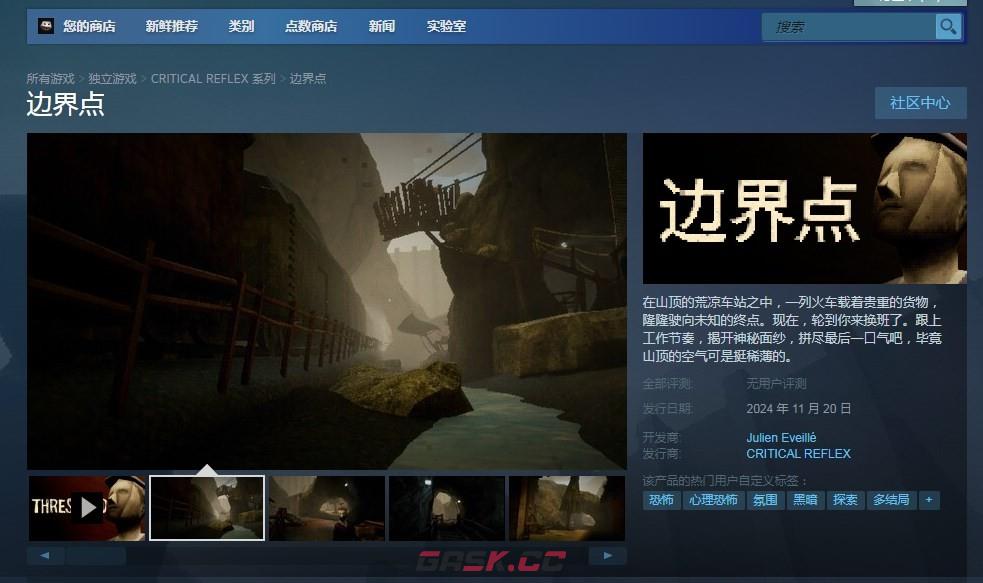The height and width of the screenshot is (583, 983).
Task: Open the 类别 categories menu
Action: tap(242, 26)
